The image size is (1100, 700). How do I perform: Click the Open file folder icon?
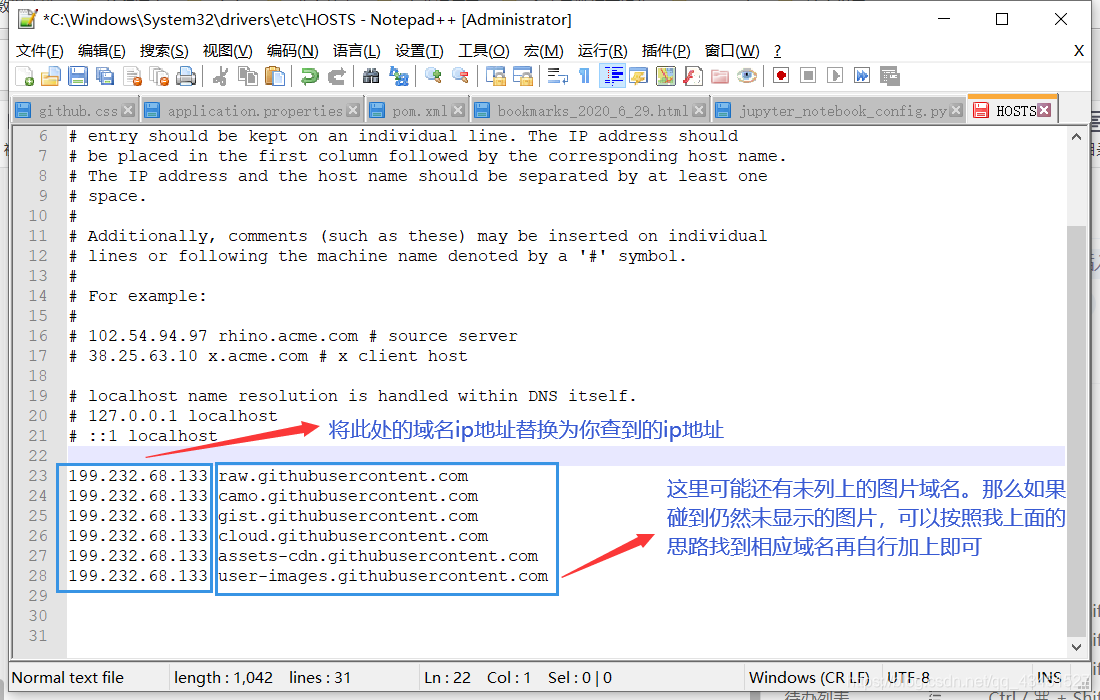coord(51,76)
